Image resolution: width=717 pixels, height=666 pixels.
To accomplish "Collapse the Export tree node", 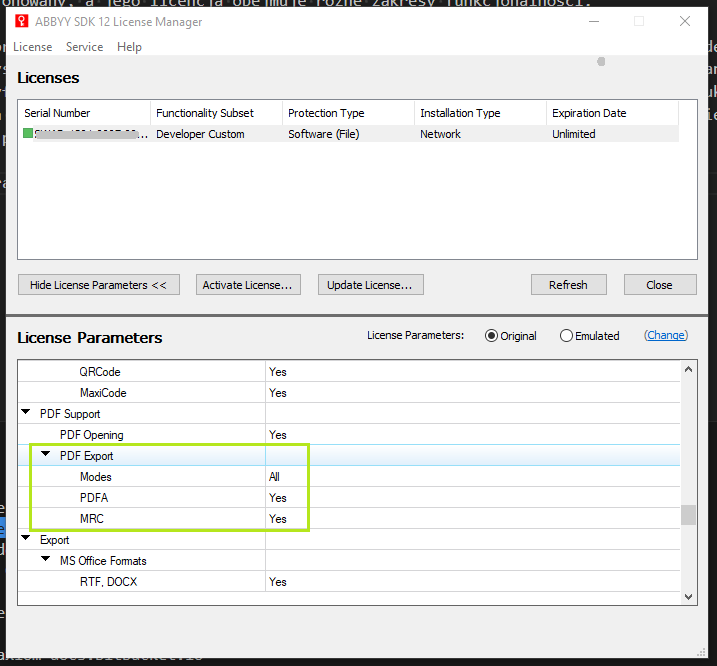I will [26, 538].
